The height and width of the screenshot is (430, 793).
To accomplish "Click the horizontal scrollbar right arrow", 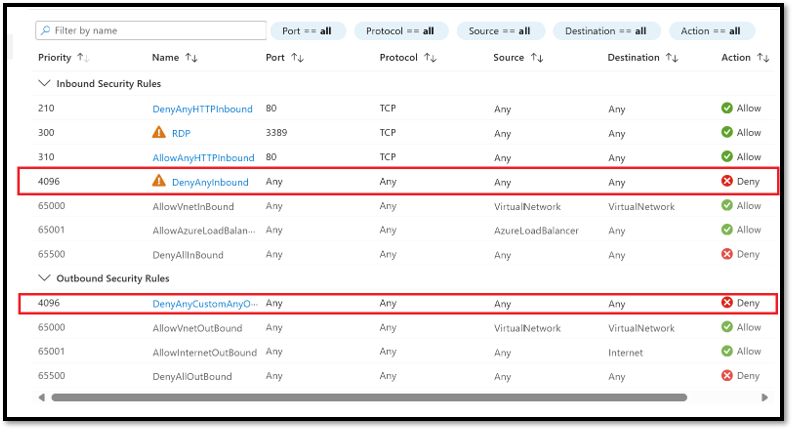I will pyautogui.click(x=765, y=397).
